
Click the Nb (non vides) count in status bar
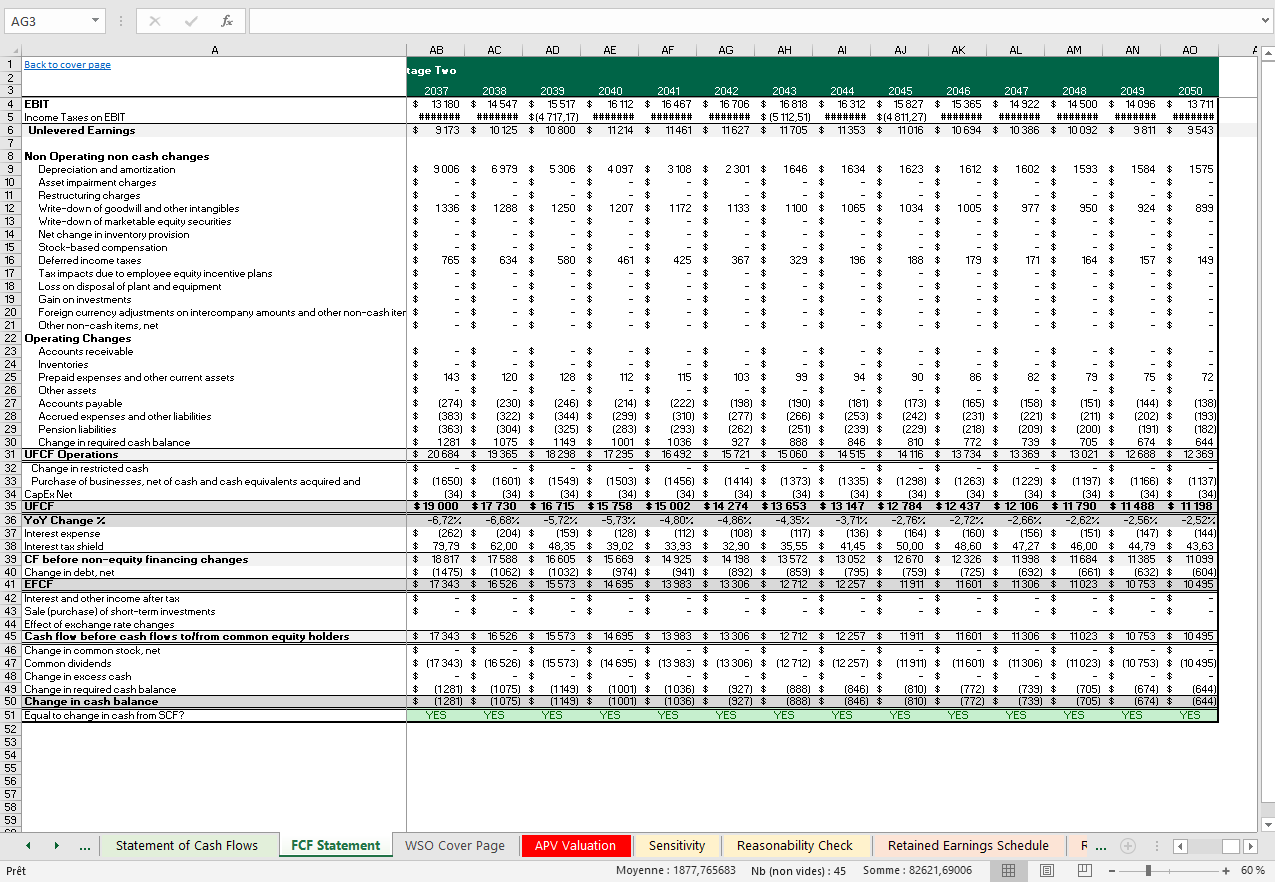pos(799,871)
